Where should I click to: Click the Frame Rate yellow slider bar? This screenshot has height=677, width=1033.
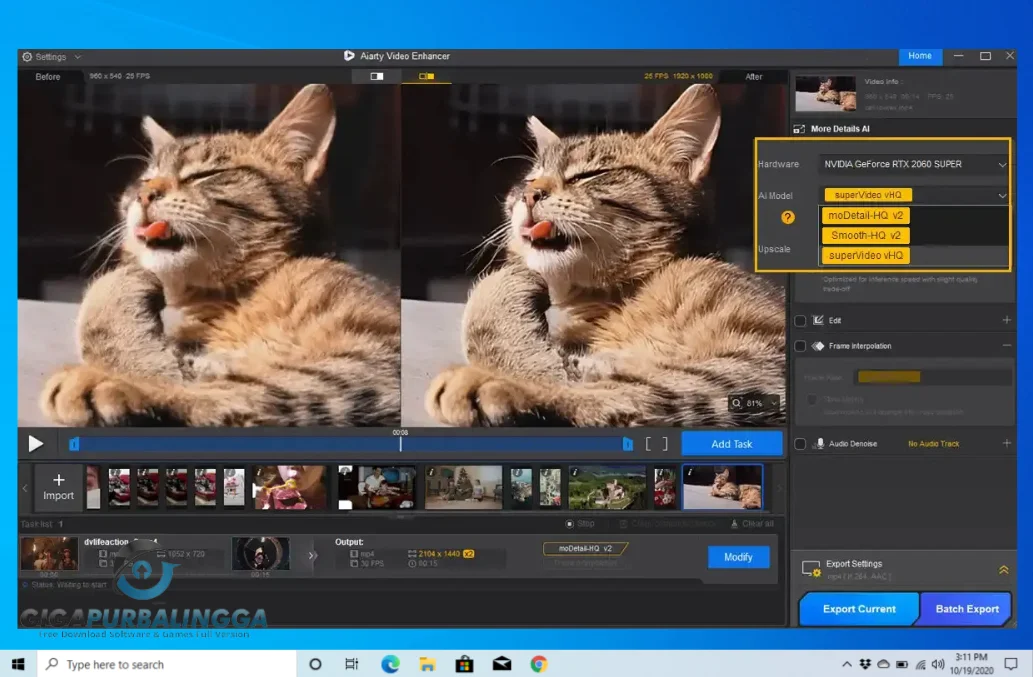coord(889,377)
